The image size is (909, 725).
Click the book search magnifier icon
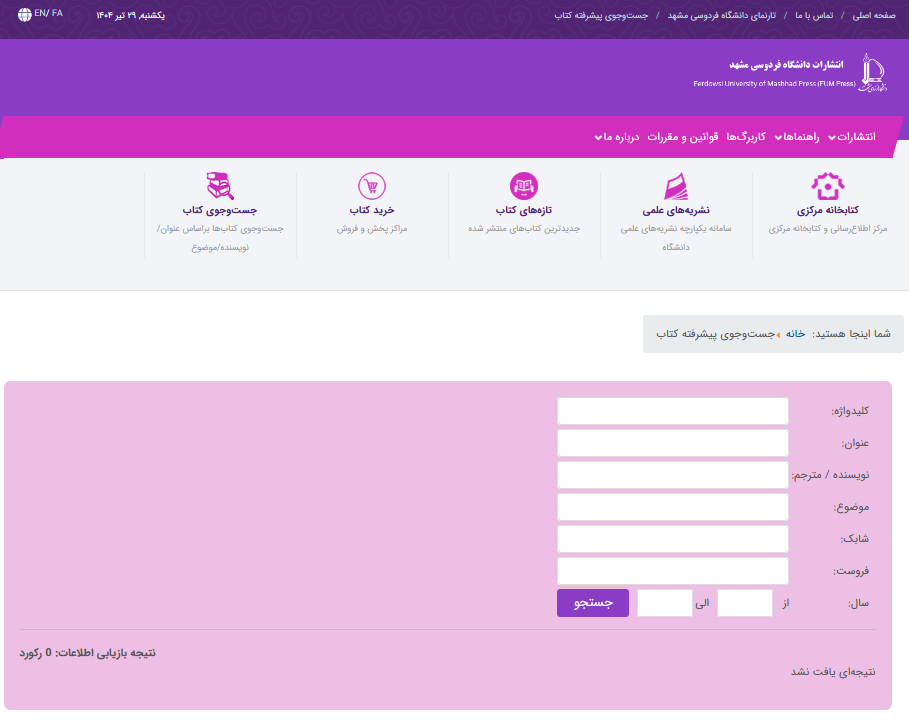click(x=220, y=186)
